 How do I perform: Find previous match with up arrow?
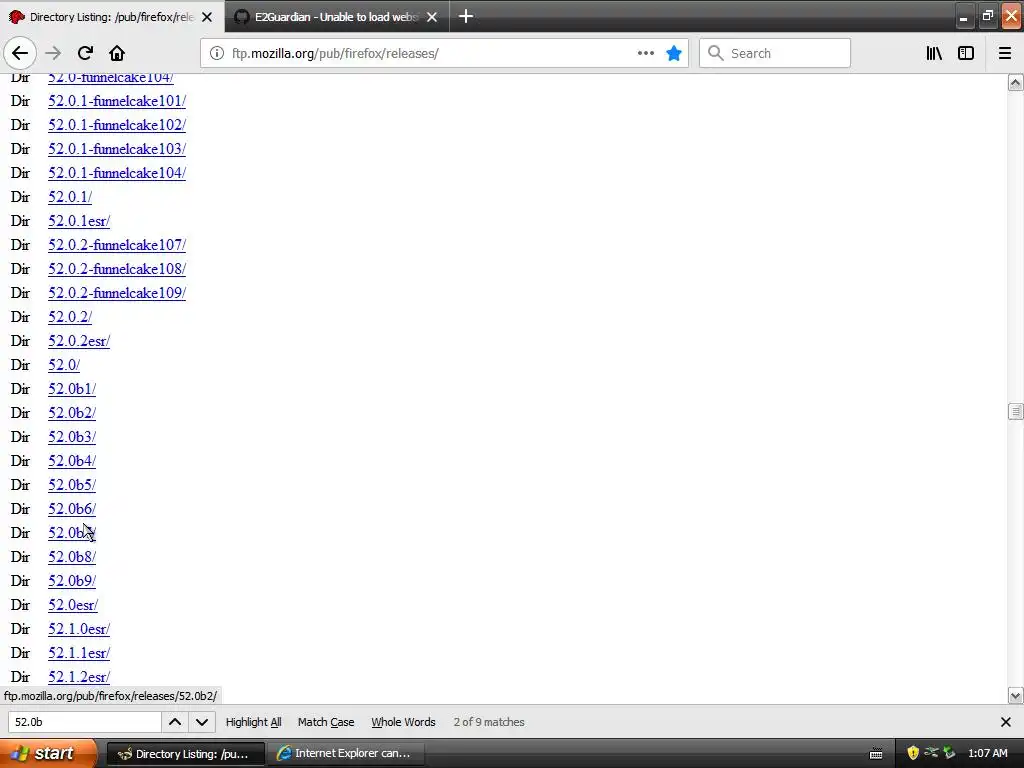click(175, 722)
